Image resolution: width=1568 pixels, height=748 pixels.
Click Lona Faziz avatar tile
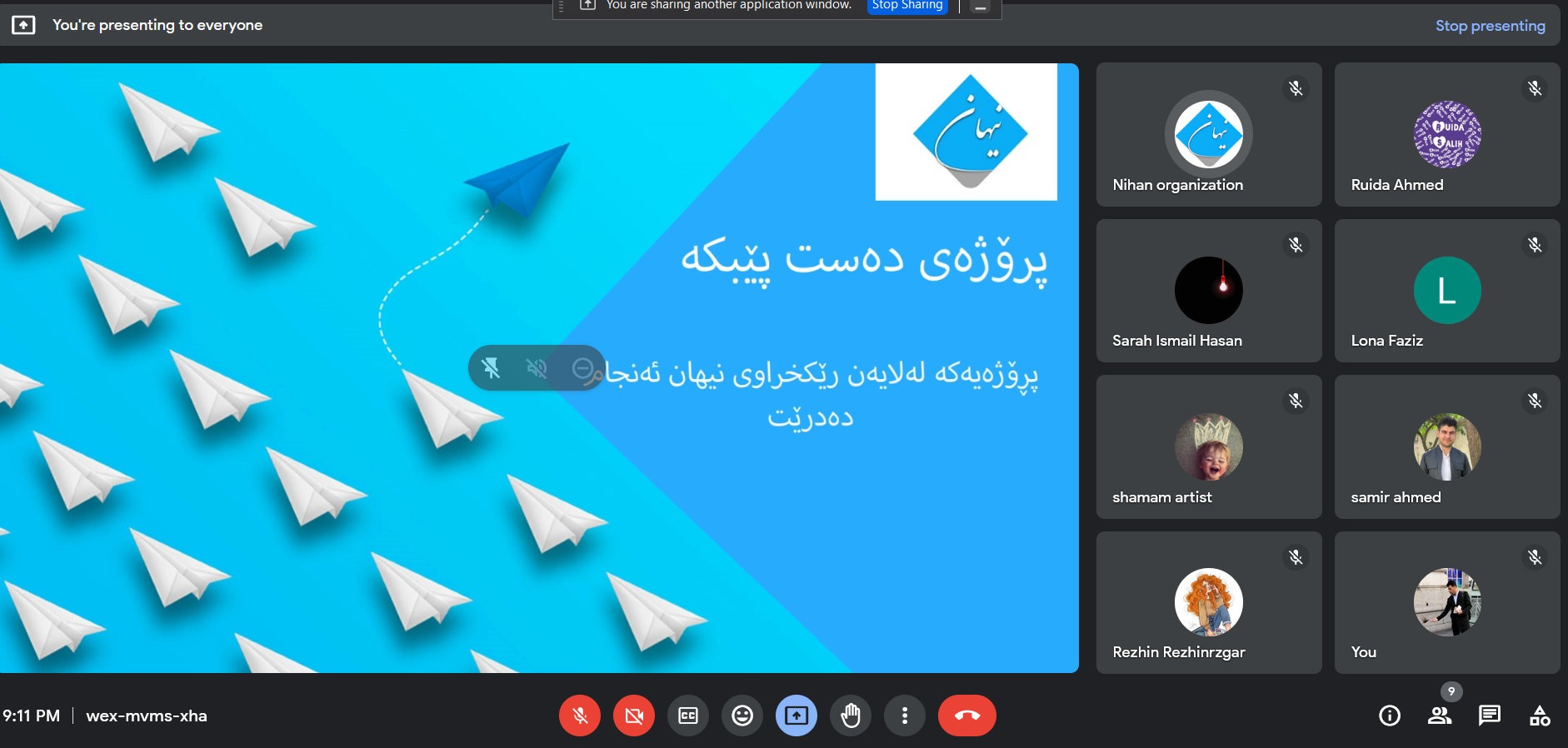pyautogui.click(x=1447, y=291)
